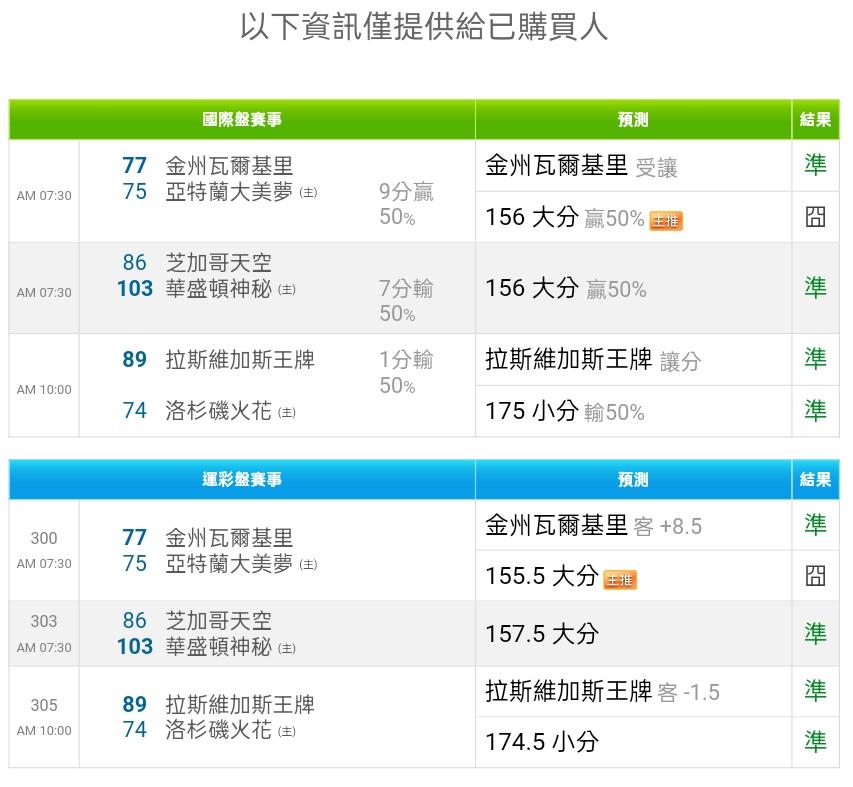
Task: Click the 主推 badge beside 155.5 大分
Action: (620, 580)
